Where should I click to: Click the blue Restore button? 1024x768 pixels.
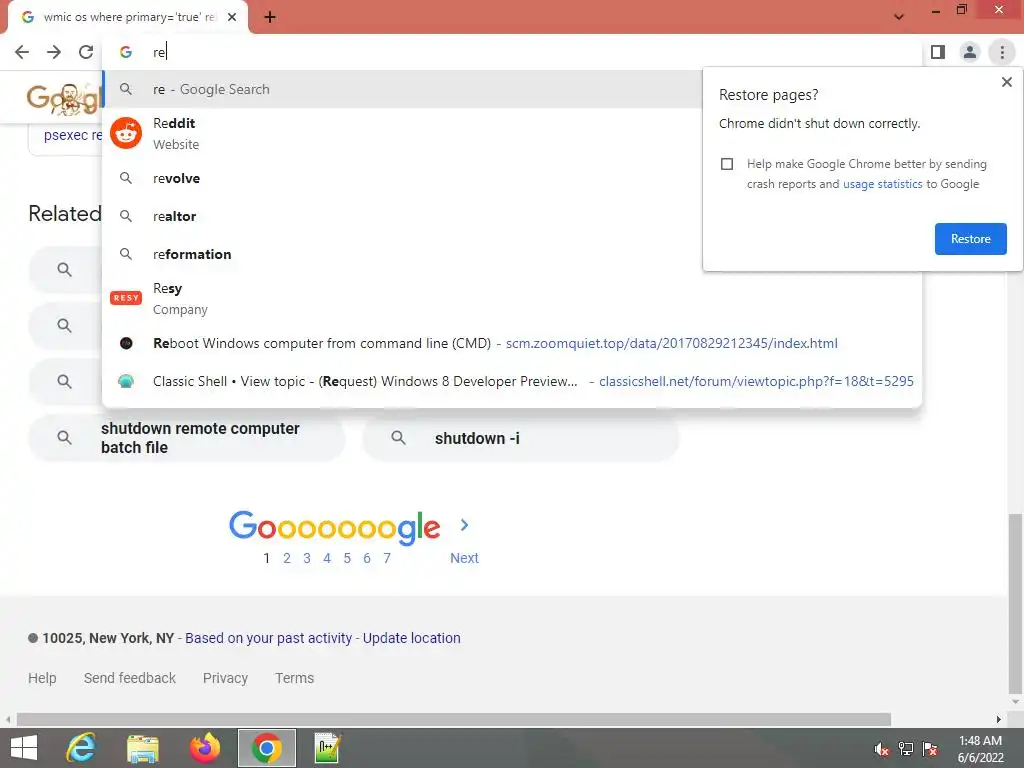tap(970, 239)
